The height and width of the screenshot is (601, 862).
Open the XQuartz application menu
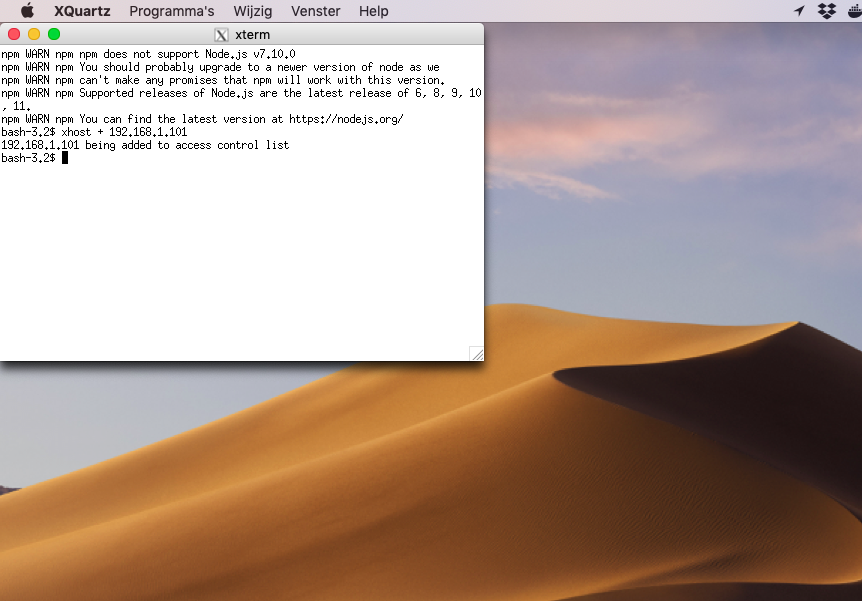pos(82,11)
